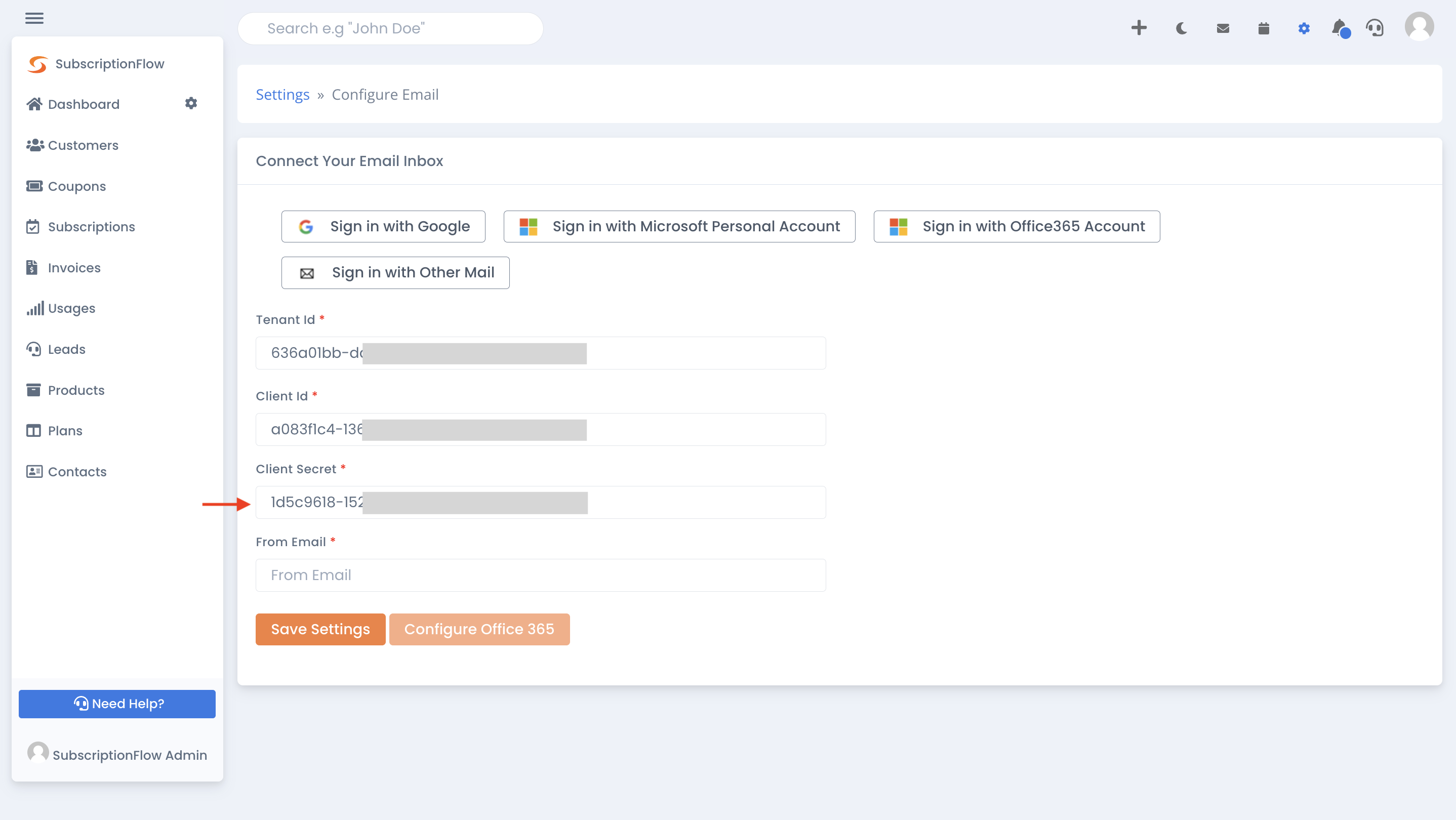The width and height of the screenshot is (1456, 820).
Task: Sign in with Microsoft Personal Account
Action: click(x=679, y=227)
